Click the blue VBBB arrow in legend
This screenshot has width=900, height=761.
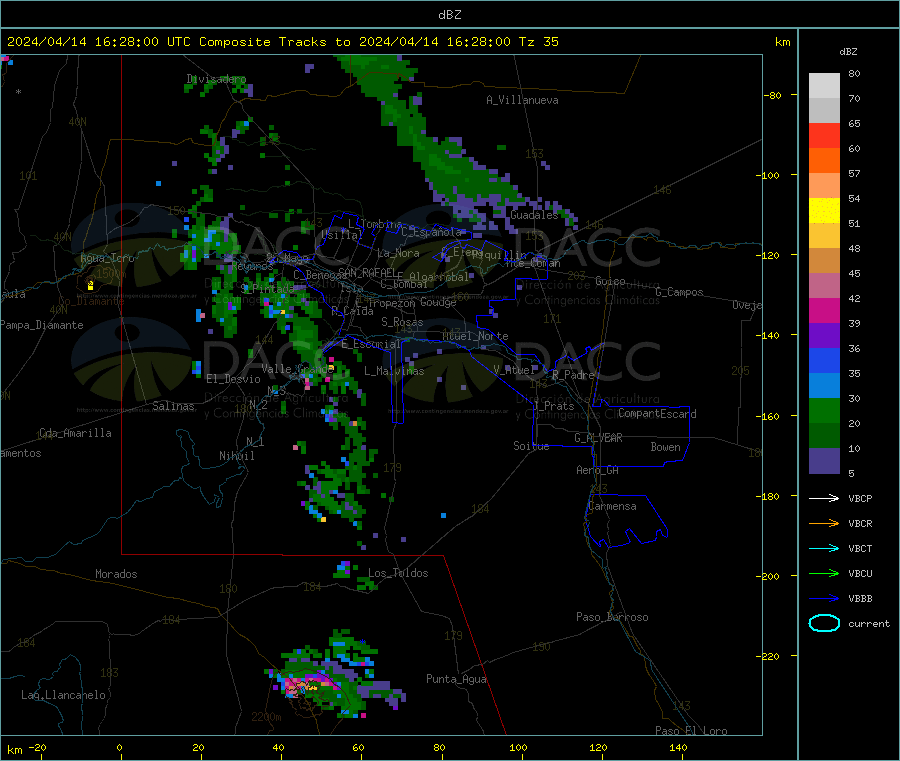click(x=824, y=599)
